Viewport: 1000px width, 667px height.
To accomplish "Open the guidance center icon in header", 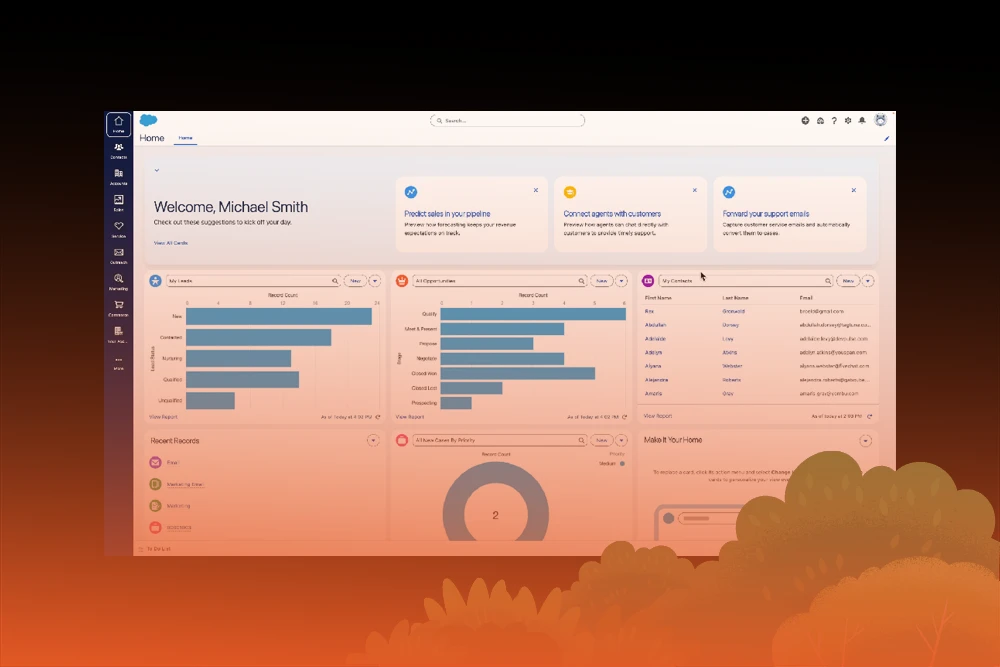I will pos(820,121).
